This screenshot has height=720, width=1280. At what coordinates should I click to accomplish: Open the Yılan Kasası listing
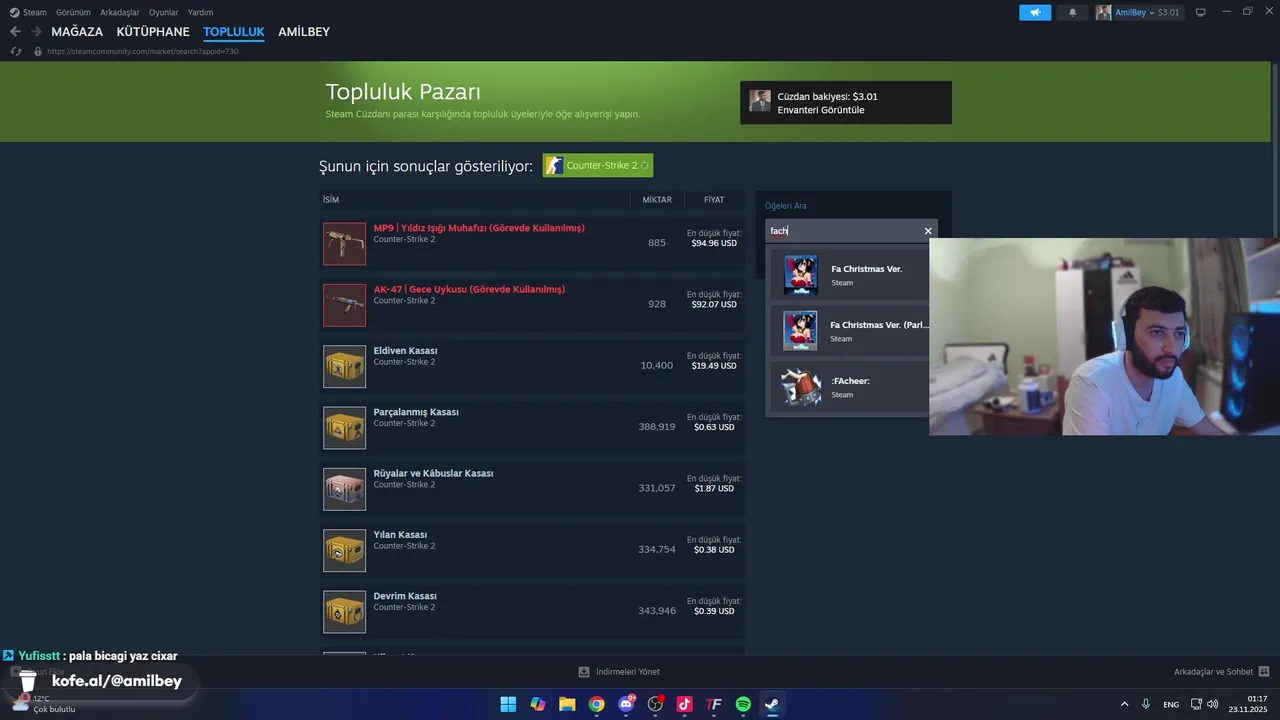click(x=532, y=549)
